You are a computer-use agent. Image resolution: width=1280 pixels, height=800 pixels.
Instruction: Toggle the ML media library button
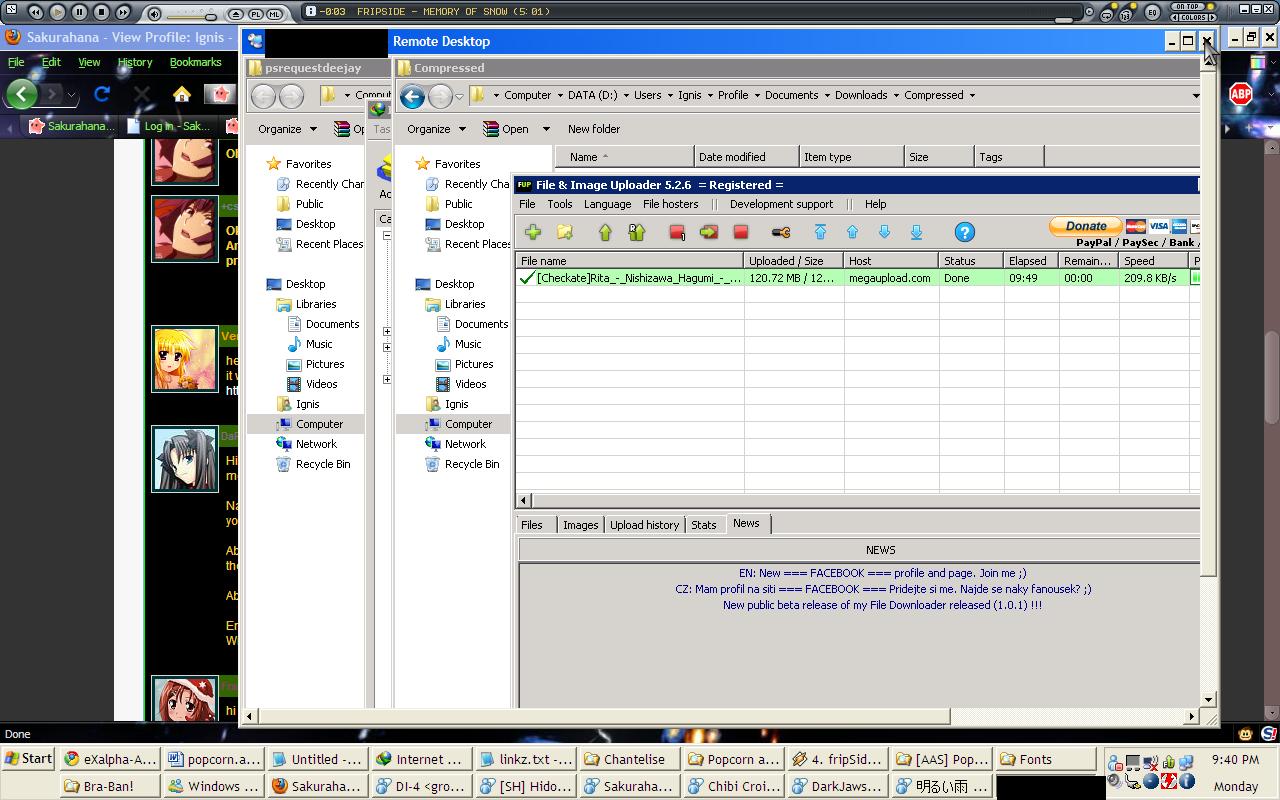(x=275, y=14)
